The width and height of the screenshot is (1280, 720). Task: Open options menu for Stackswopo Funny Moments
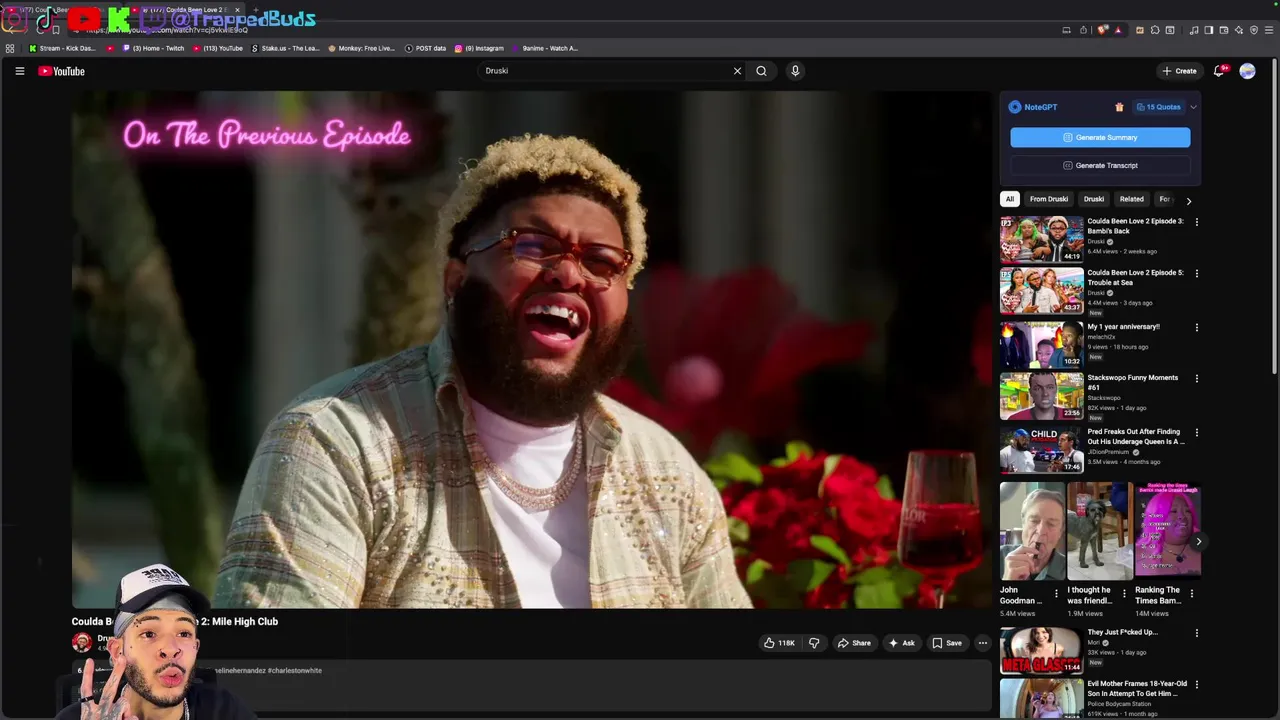1196,378
